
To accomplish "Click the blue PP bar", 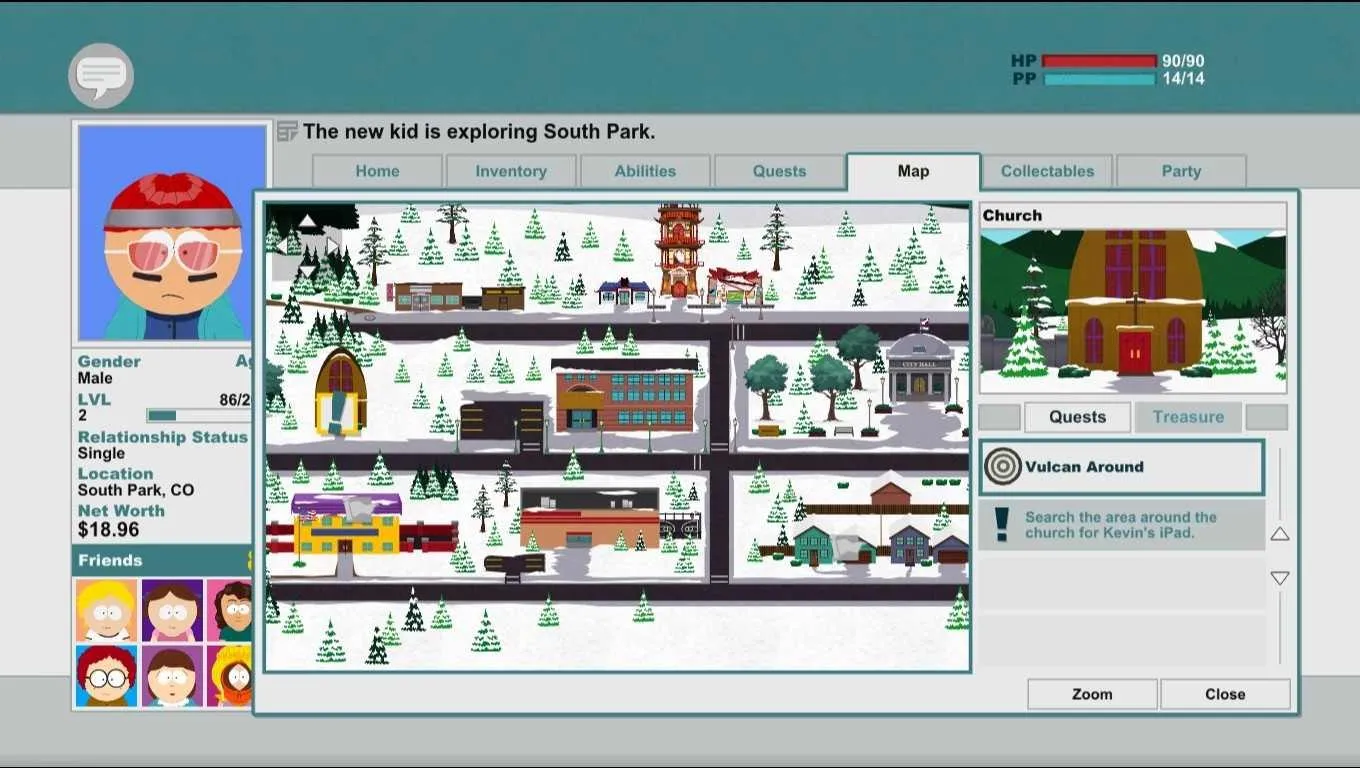I will tap(1099, 79).
